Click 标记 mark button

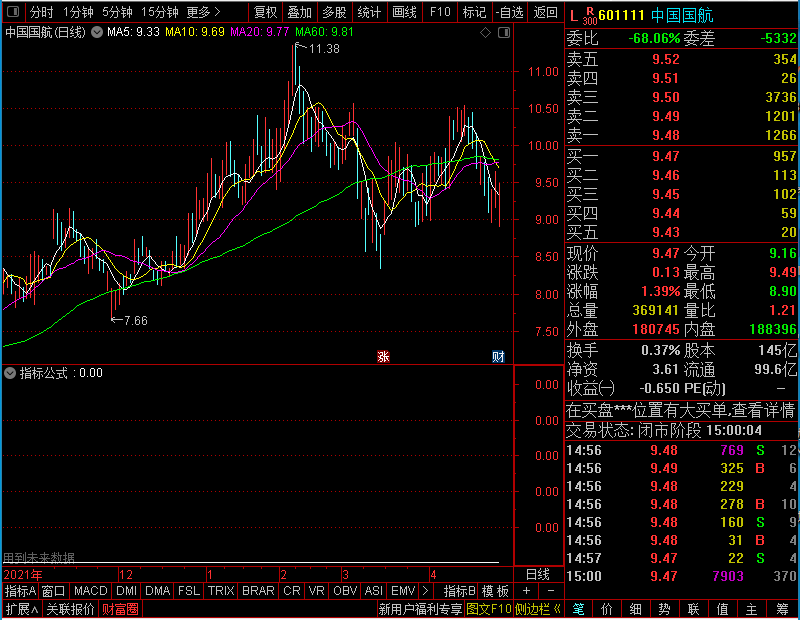pos(474,12)
